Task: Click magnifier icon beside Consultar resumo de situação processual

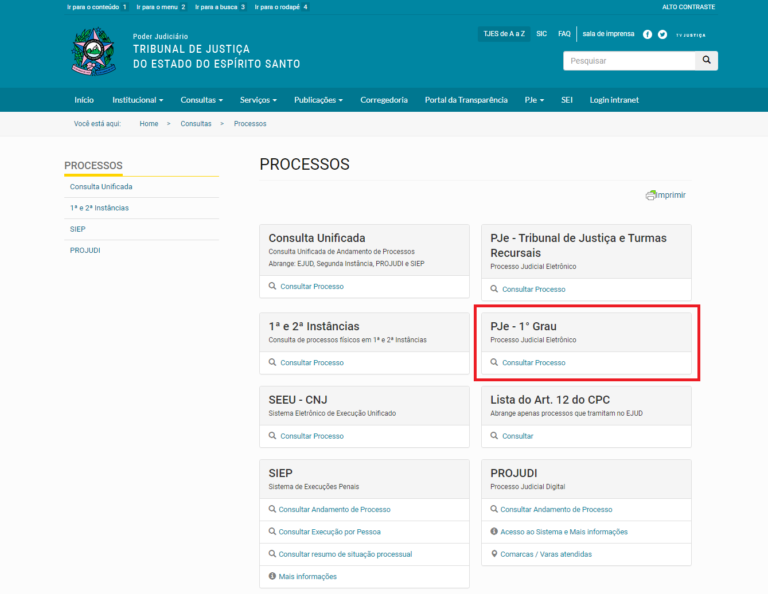Action: (x=272, y=554)
